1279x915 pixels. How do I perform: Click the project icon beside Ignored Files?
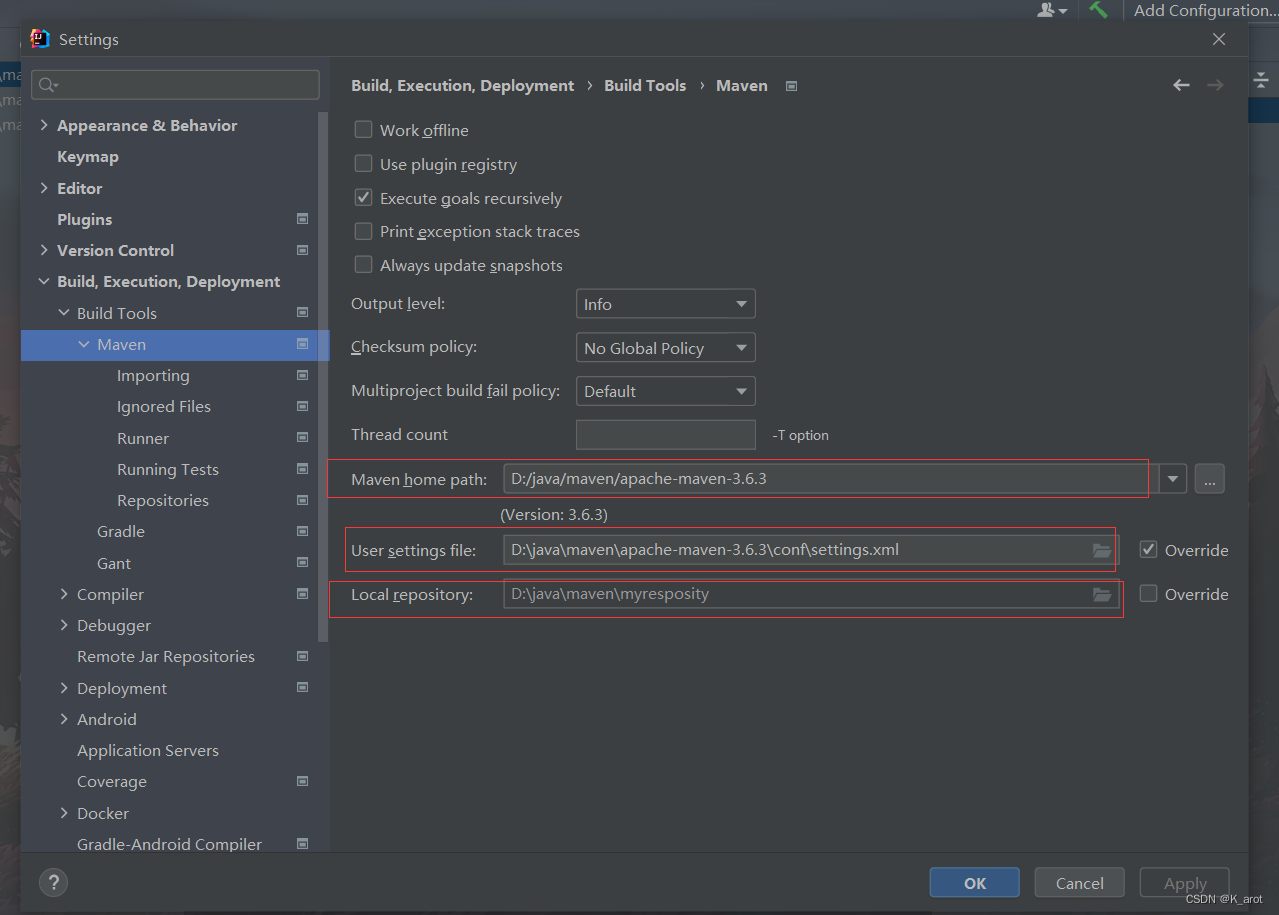click(x=303, y=406)
